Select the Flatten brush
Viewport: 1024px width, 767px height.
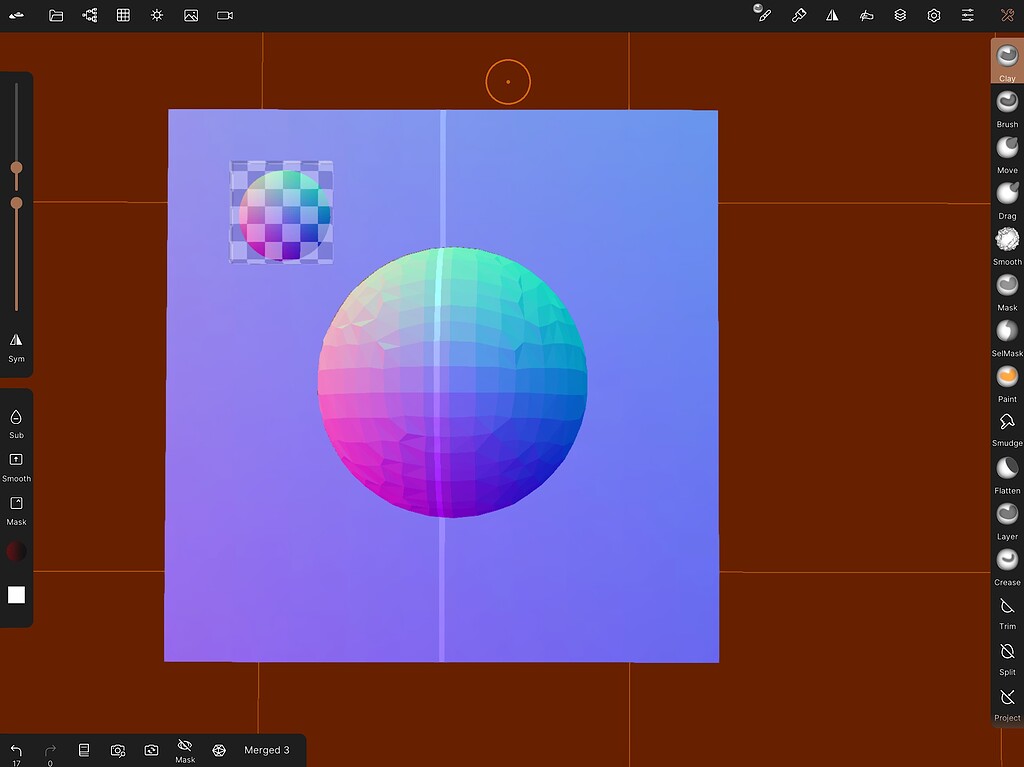point(1006,467)
